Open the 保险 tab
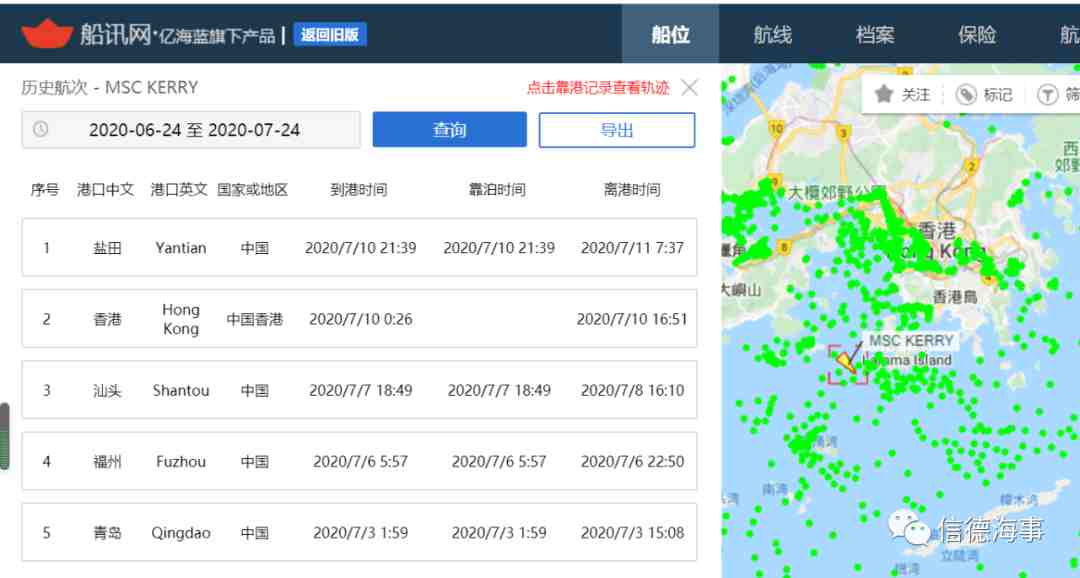1080x578 pixels. [x=977, y=34]
